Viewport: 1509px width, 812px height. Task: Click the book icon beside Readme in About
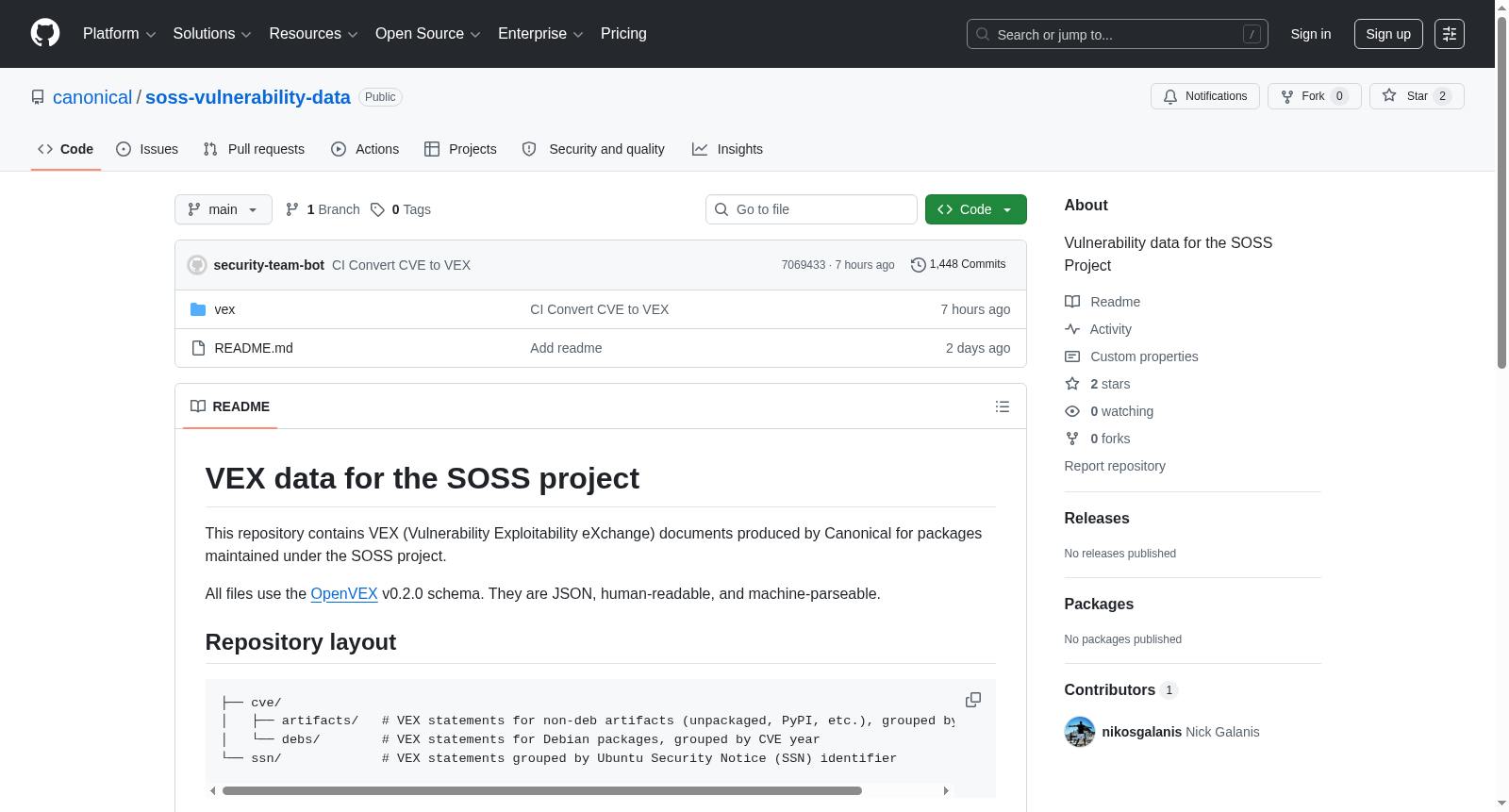point(1072,302)
